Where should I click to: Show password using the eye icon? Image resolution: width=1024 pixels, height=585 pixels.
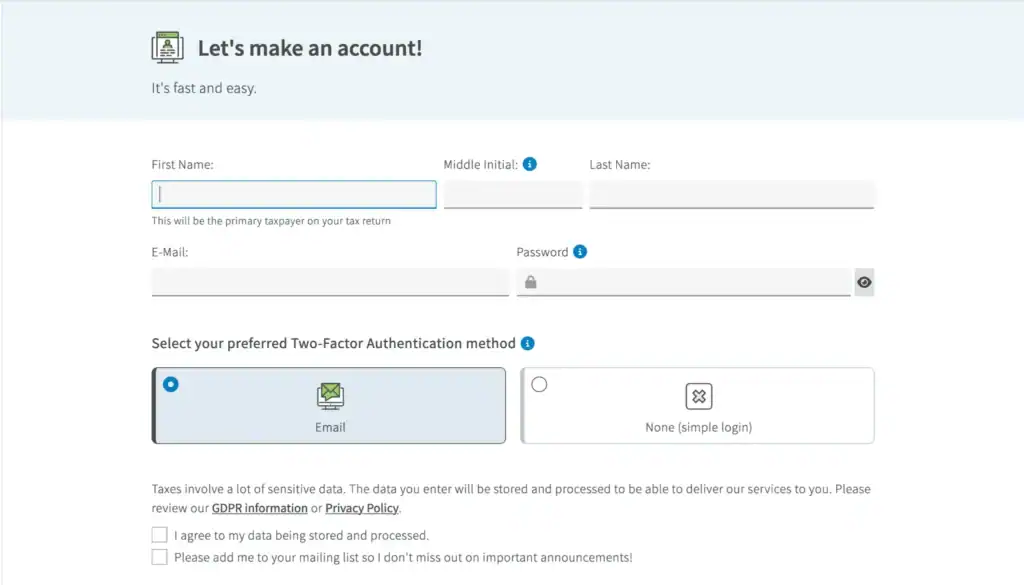pos(864,283)
